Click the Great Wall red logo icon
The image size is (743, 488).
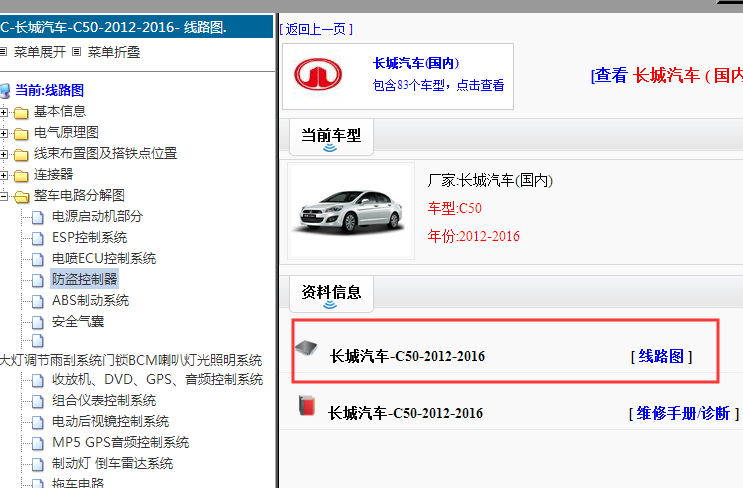click(318, 74)
